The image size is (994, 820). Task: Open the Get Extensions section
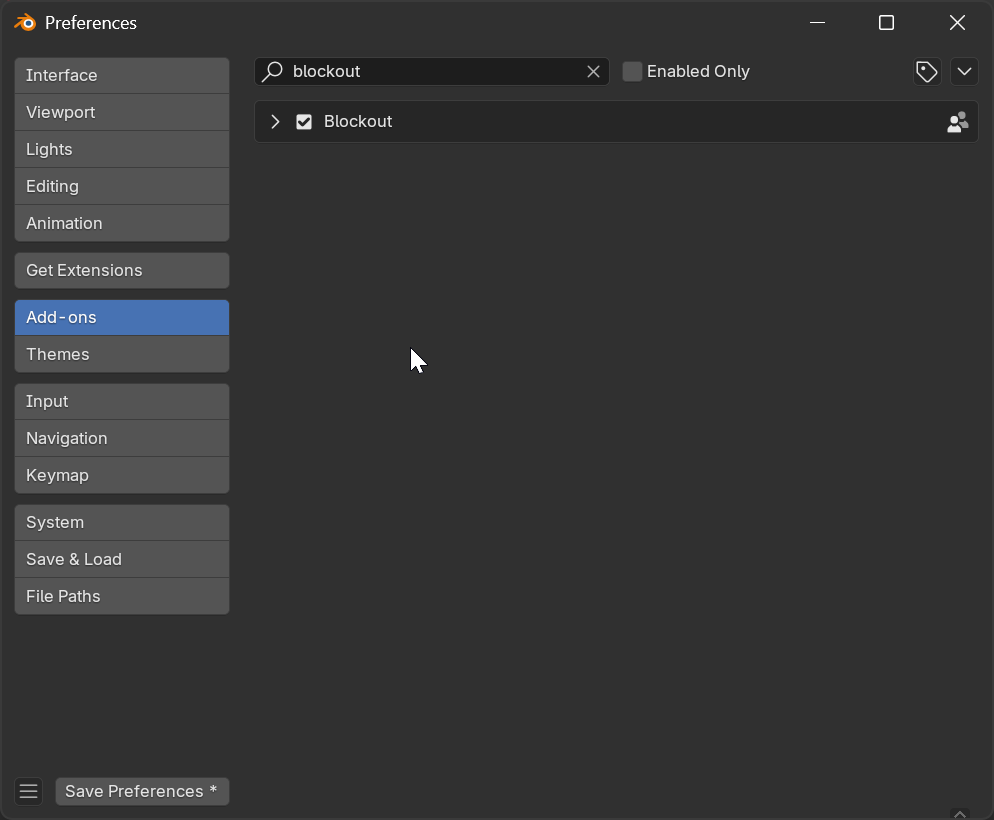[x=122, y=271]
